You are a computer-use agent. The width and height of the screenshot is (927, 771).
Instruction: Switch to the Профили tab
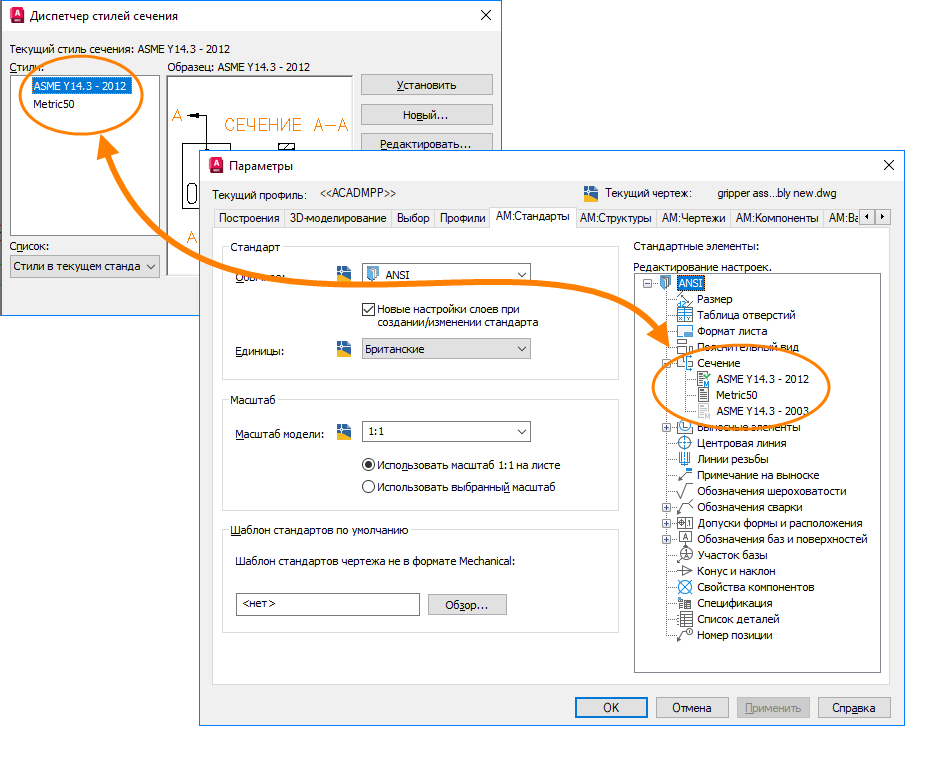click(462, 218)
